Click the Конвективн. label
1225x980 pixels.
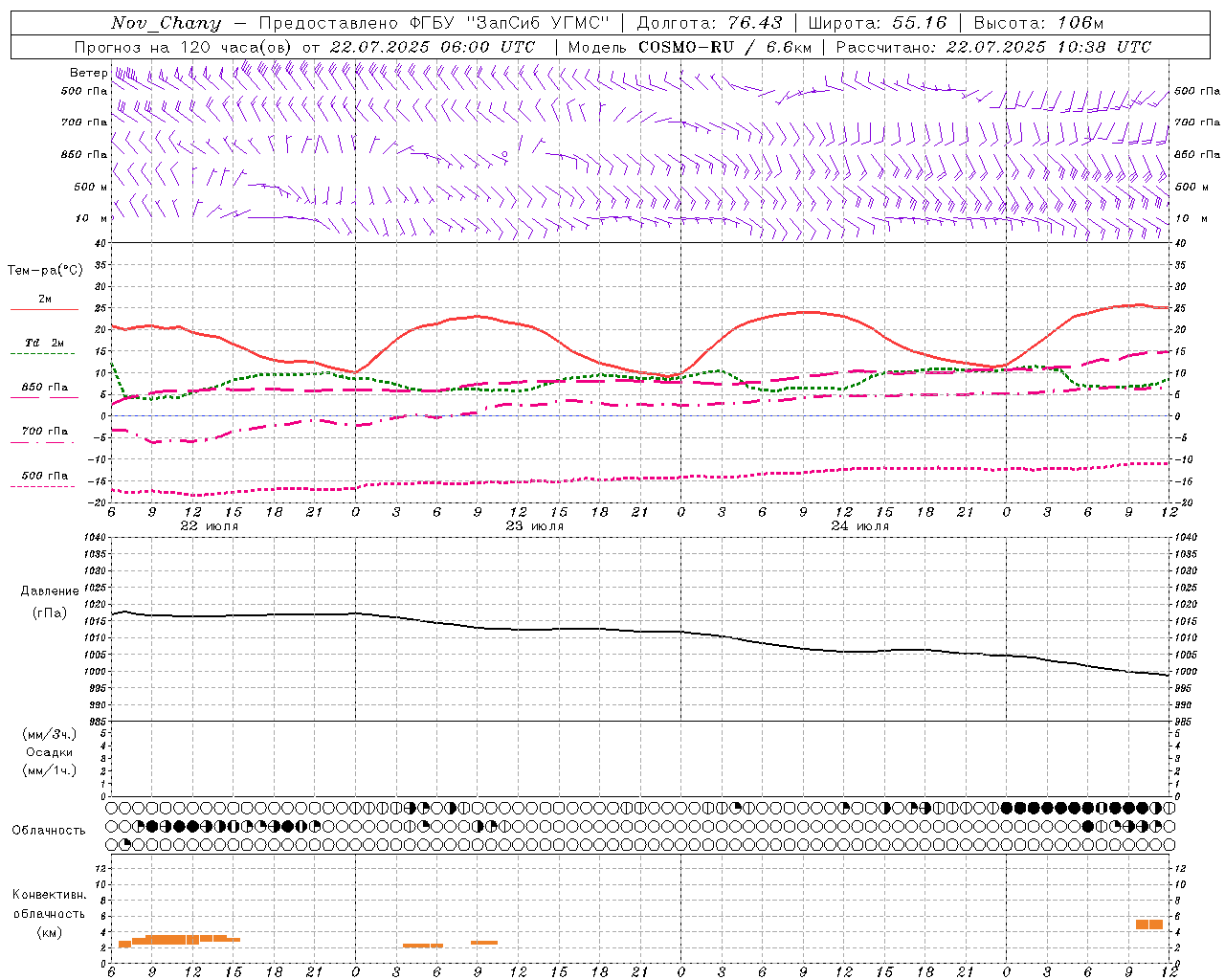point(50,895)
